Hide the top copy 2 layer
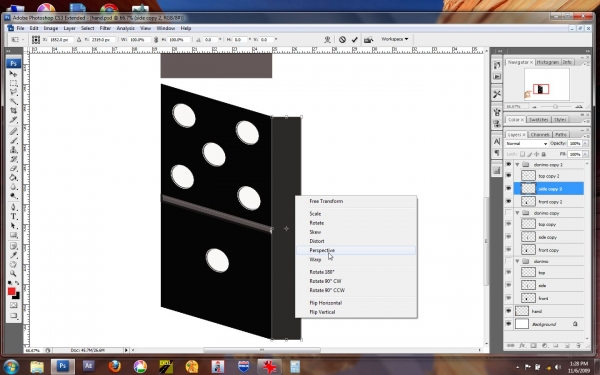The image size is (600, 375). point(509,176)
